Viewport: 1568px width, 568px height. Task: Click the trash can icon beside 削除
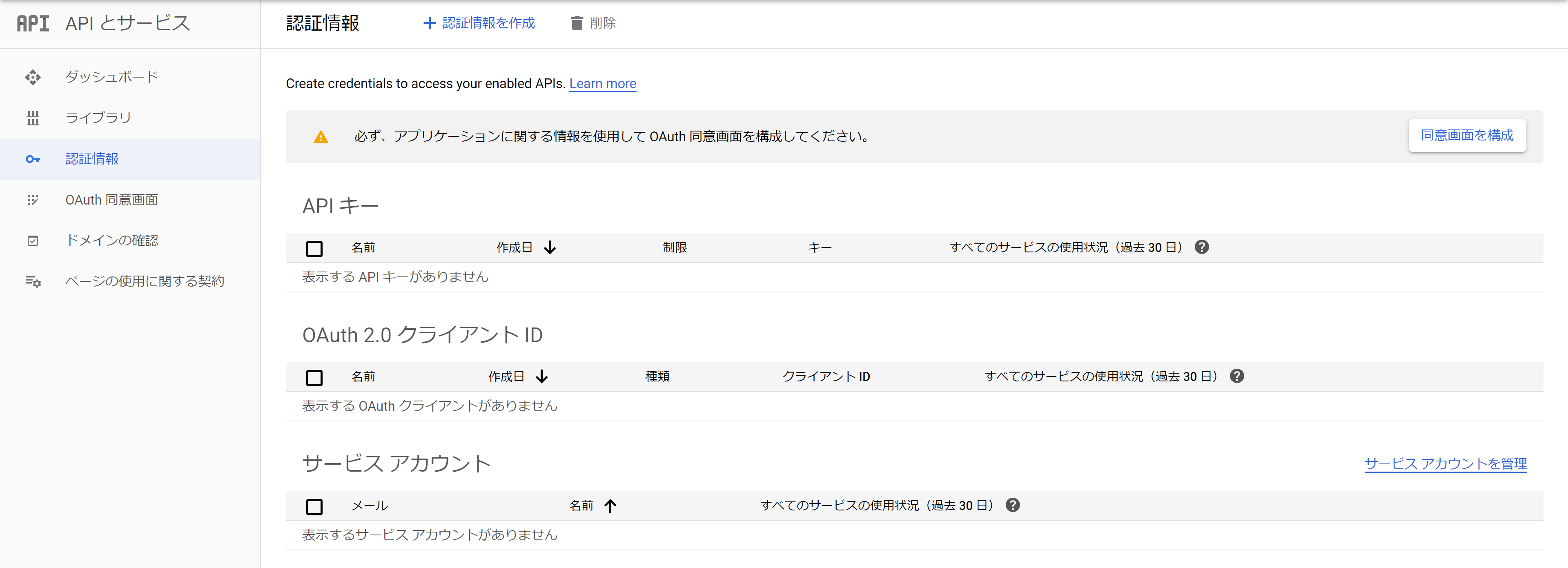pos(577,23)
